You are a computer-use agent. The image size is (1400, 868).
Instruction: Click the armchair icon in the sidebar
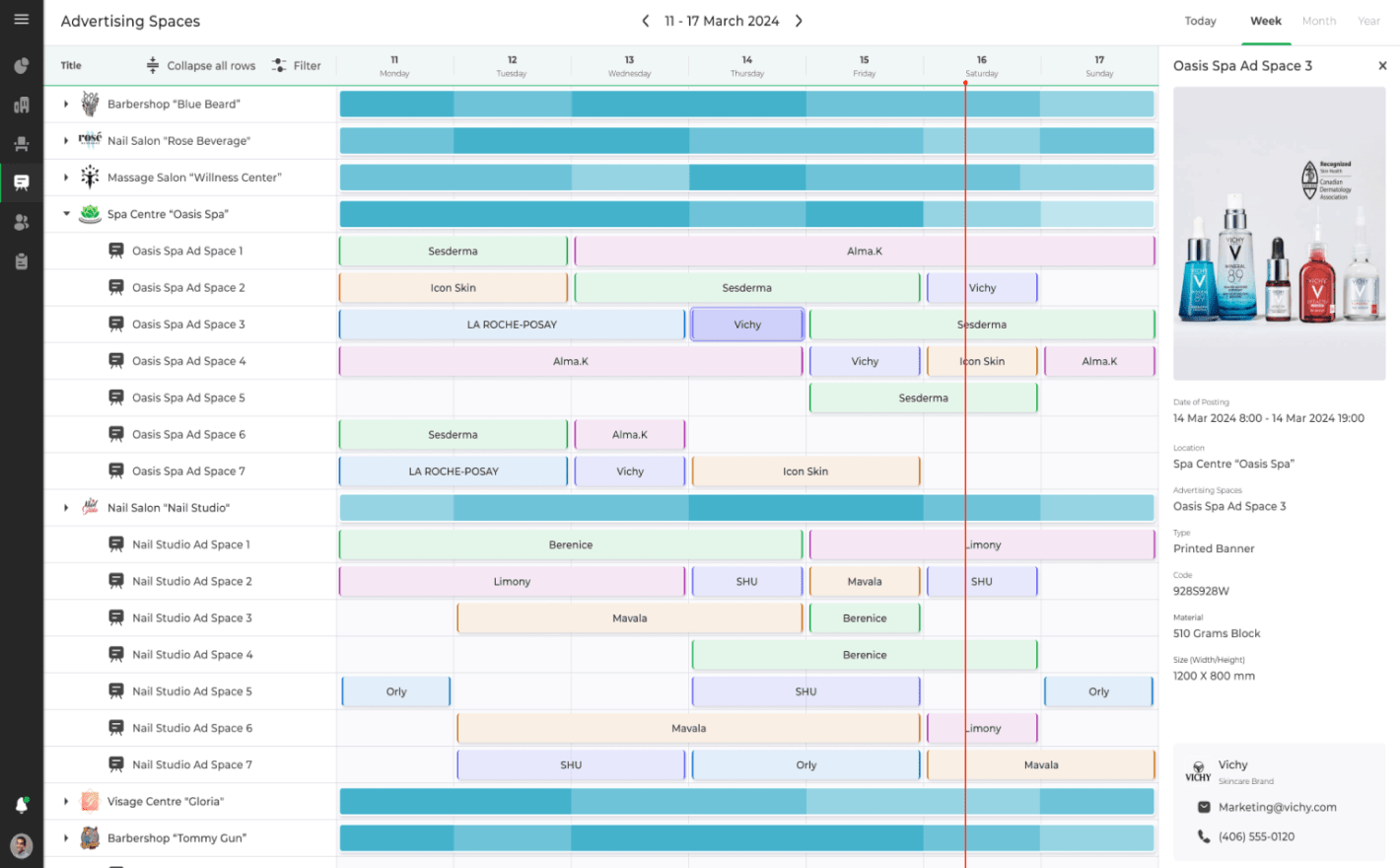(x=21, y=144)
